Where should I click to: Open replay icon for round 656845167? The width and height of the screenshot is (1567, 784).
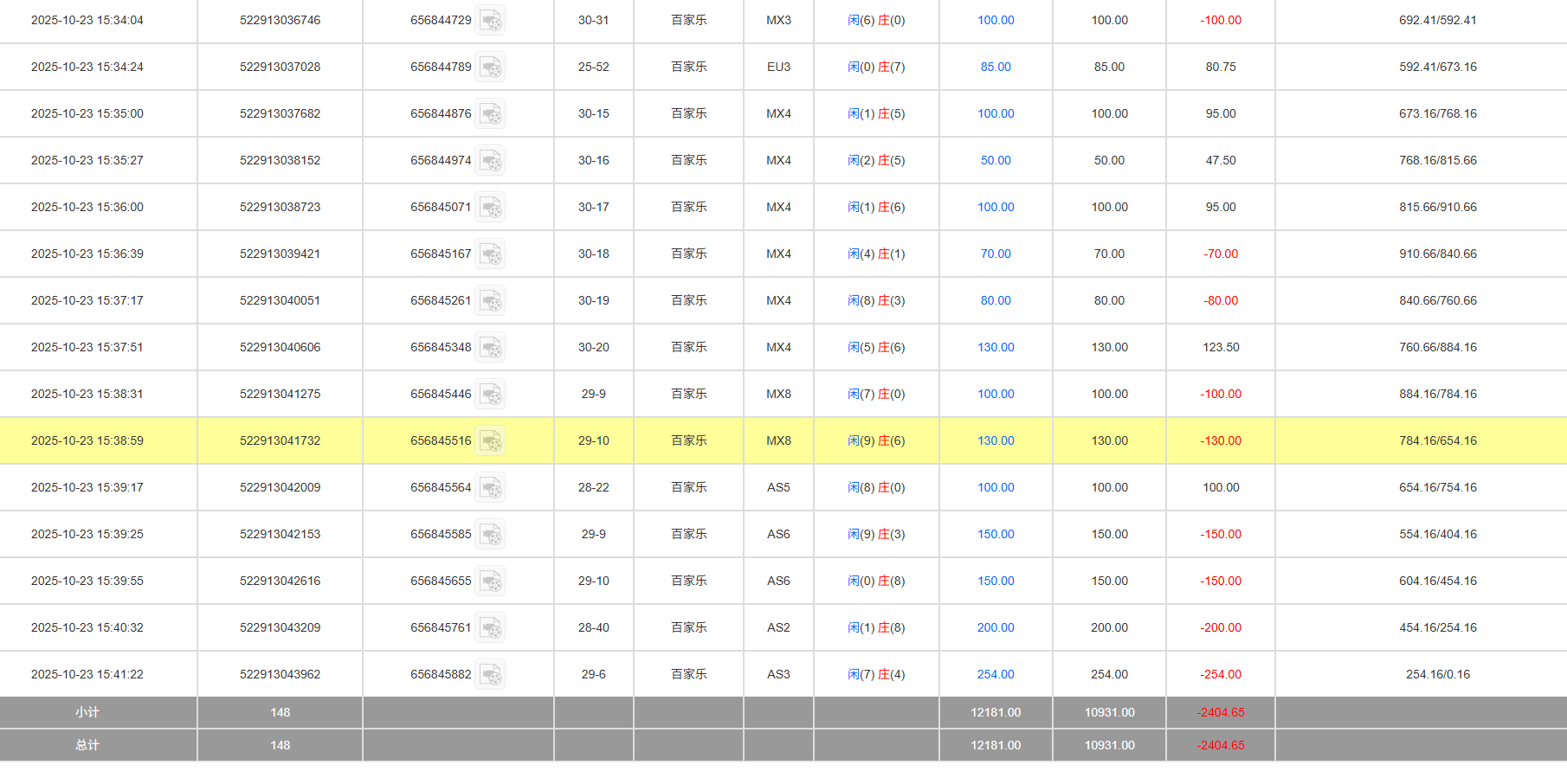490,254
